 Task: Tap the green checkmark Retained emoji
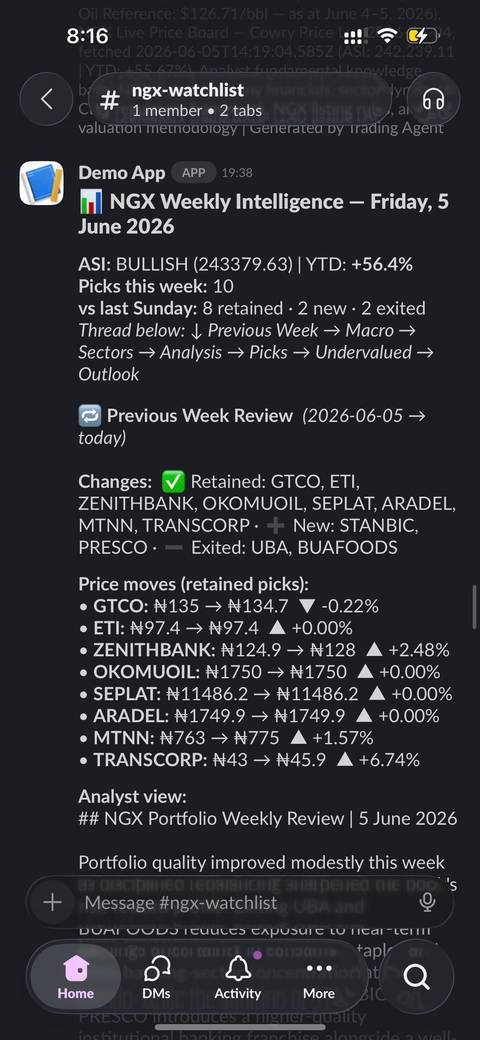[173, 482]
